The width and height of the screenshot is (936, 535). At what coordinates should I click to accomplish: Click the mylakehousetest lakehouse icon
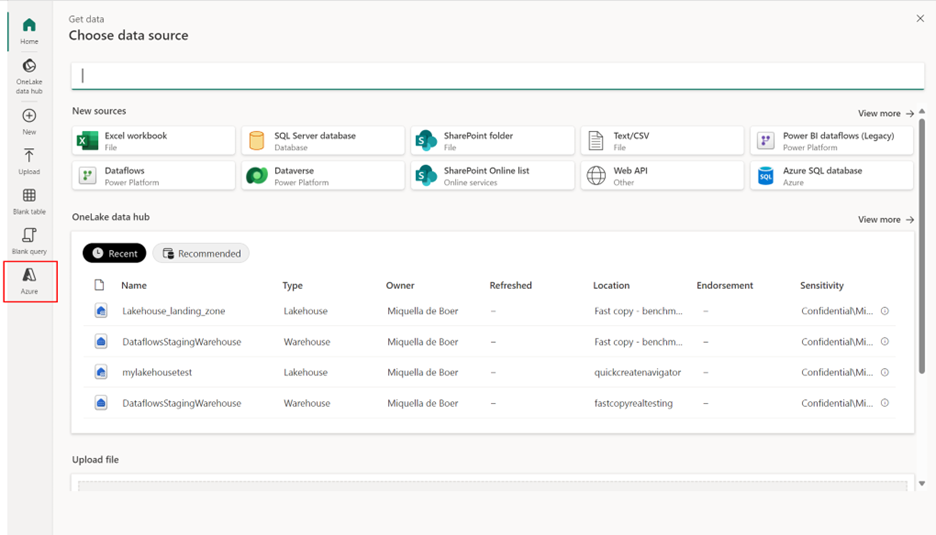tap(101, 372)
